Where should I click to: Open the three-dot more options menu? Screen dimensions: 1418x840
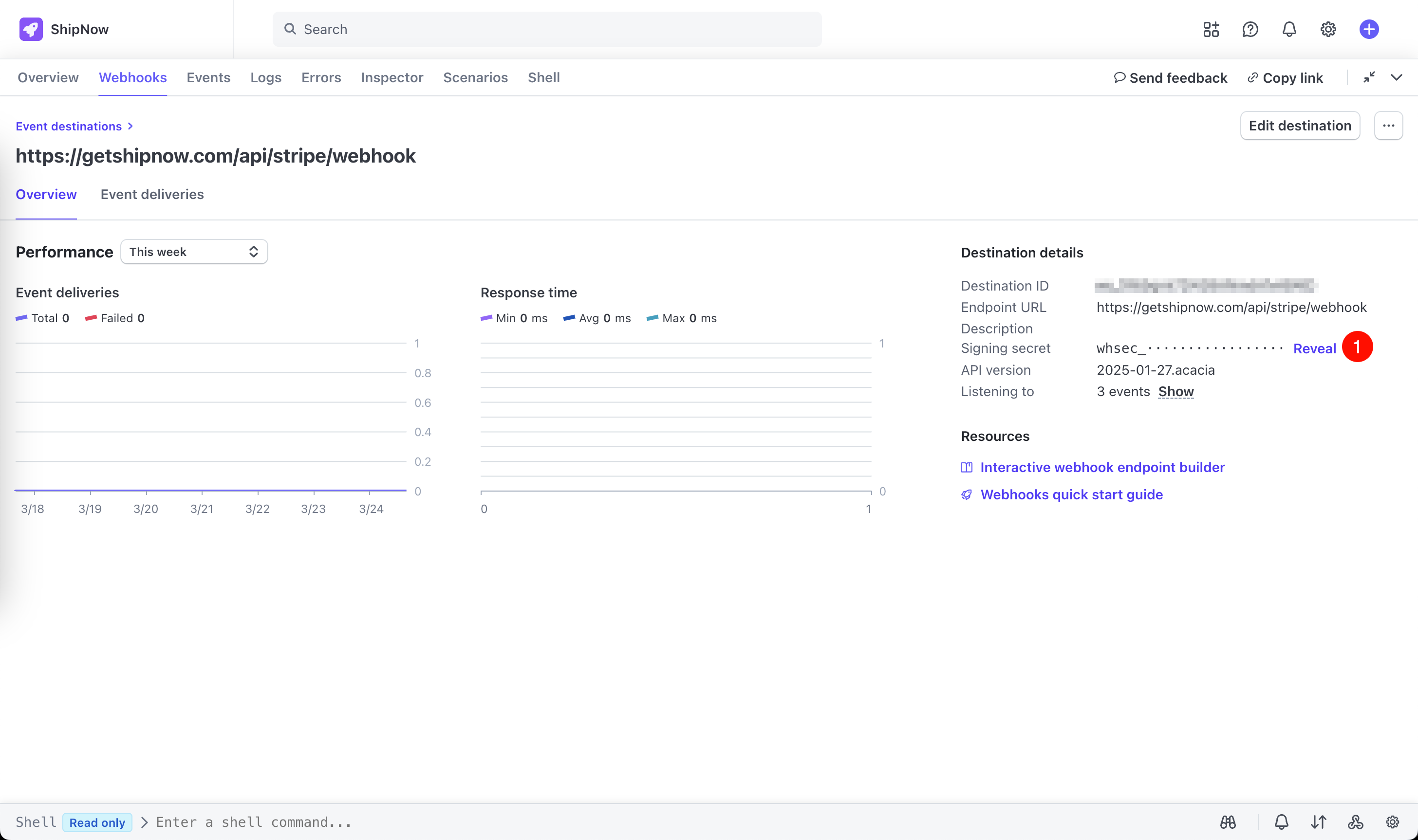1388,126
